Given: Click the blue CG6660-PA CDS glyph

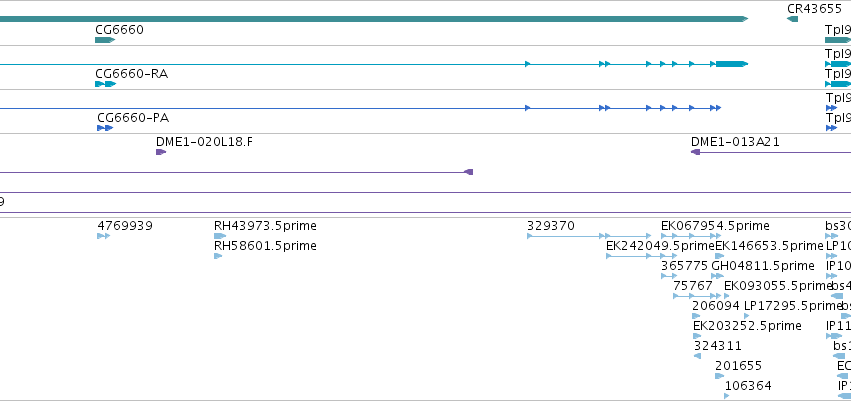Looking at the screenshot, I should click(105, 128).
